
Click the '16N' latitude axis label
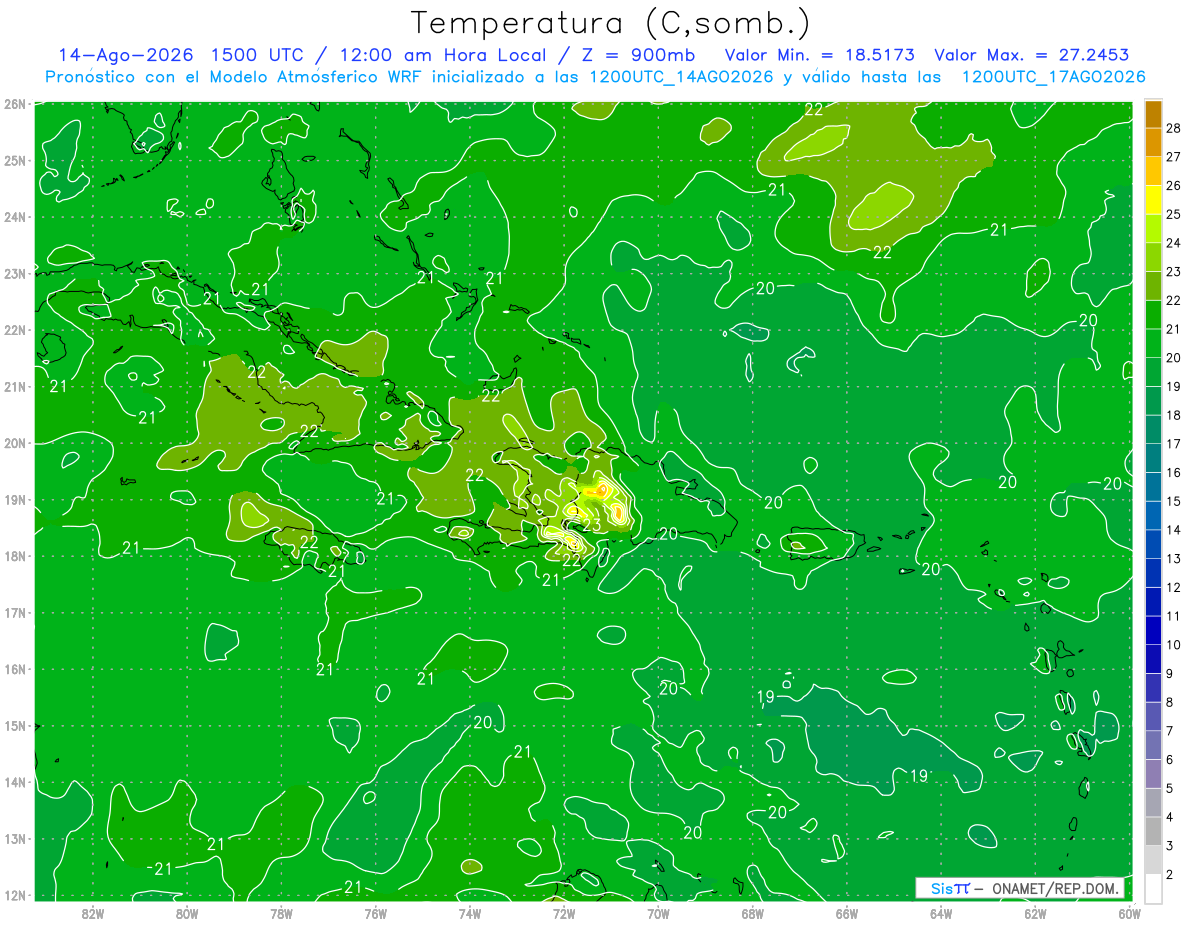click(x=14, y=669)
